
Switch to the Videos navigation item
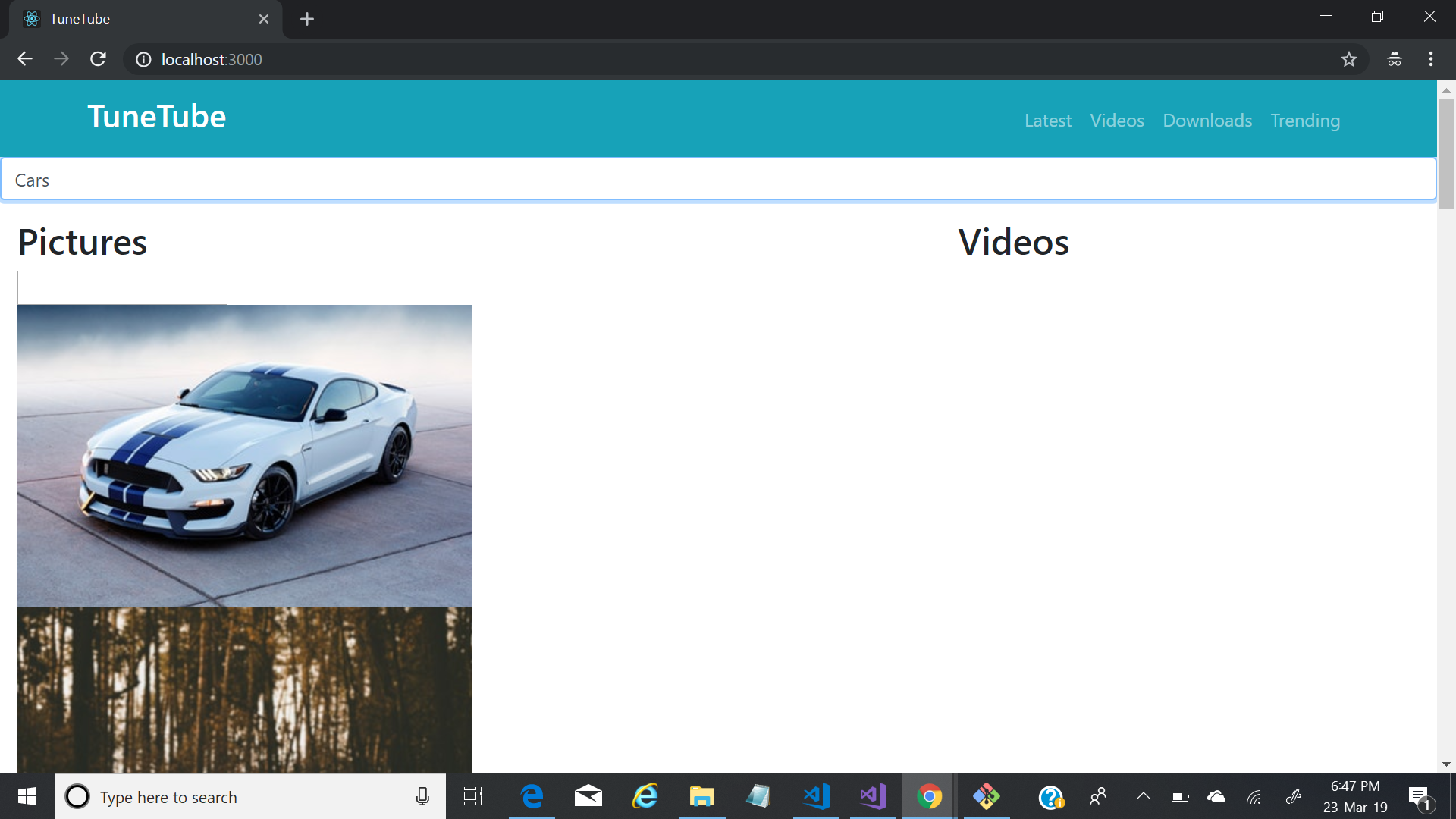[x=1116, y=120]
